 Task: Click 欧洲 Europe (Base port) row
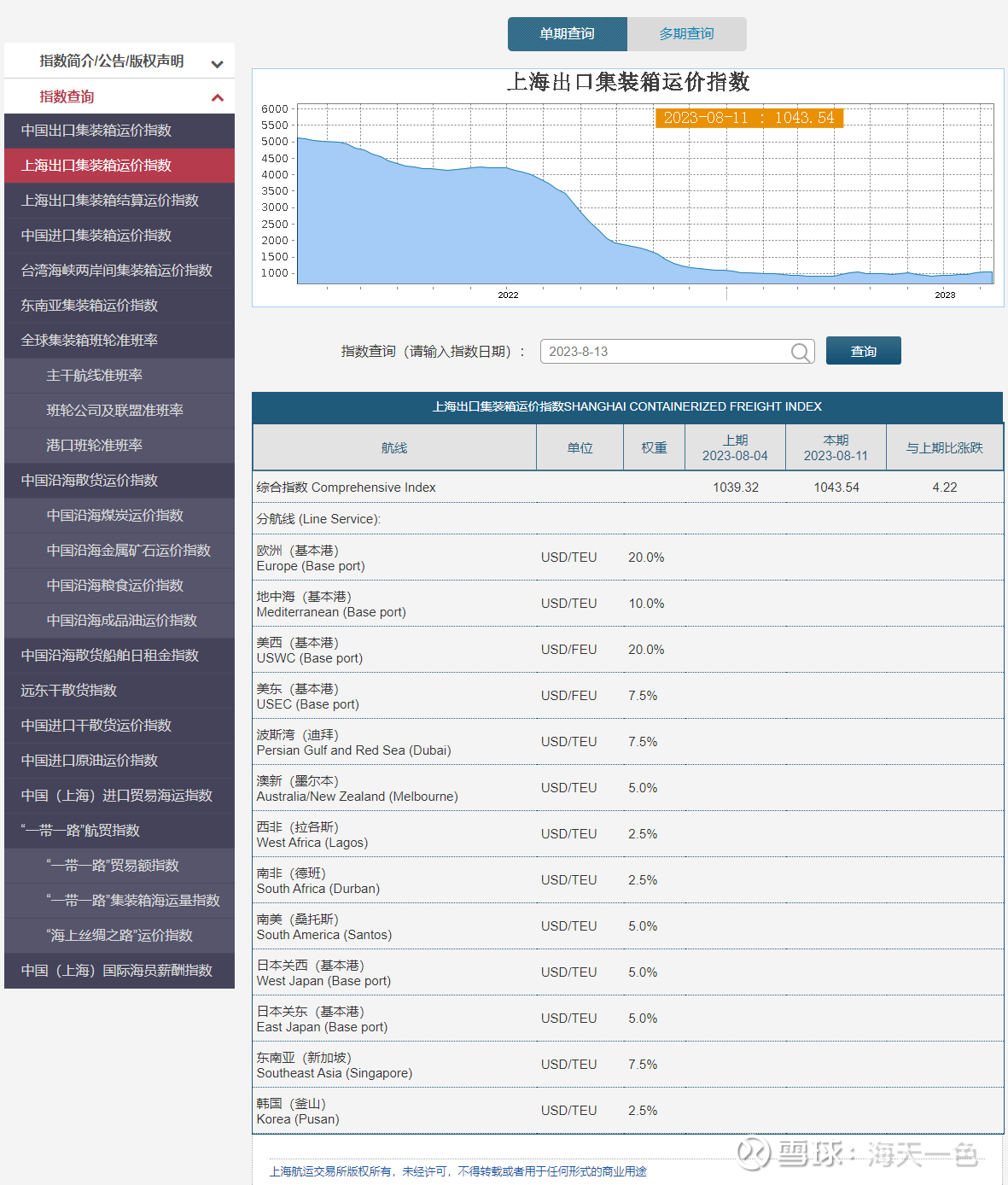(627, 557)
